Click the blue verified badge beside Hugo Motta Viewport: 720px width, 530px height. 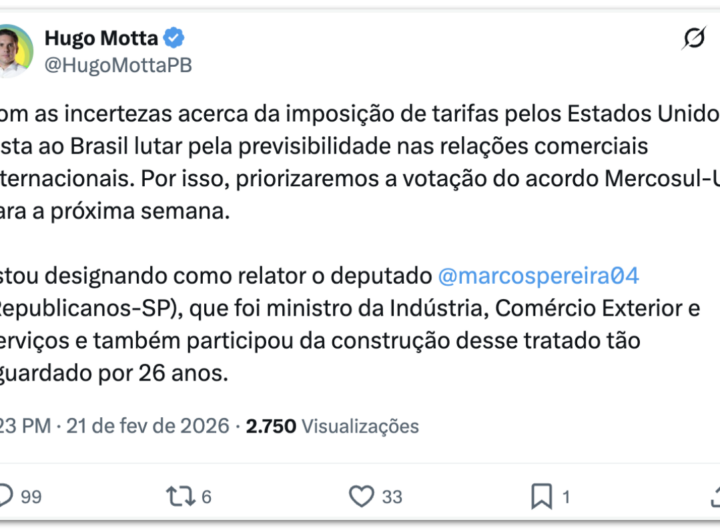(x=174, y=39)
